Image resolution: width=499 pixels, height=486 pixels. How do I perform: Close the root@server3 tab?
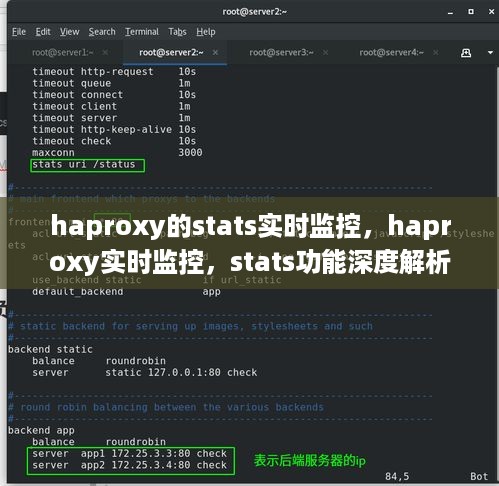[x=325, y=52]
